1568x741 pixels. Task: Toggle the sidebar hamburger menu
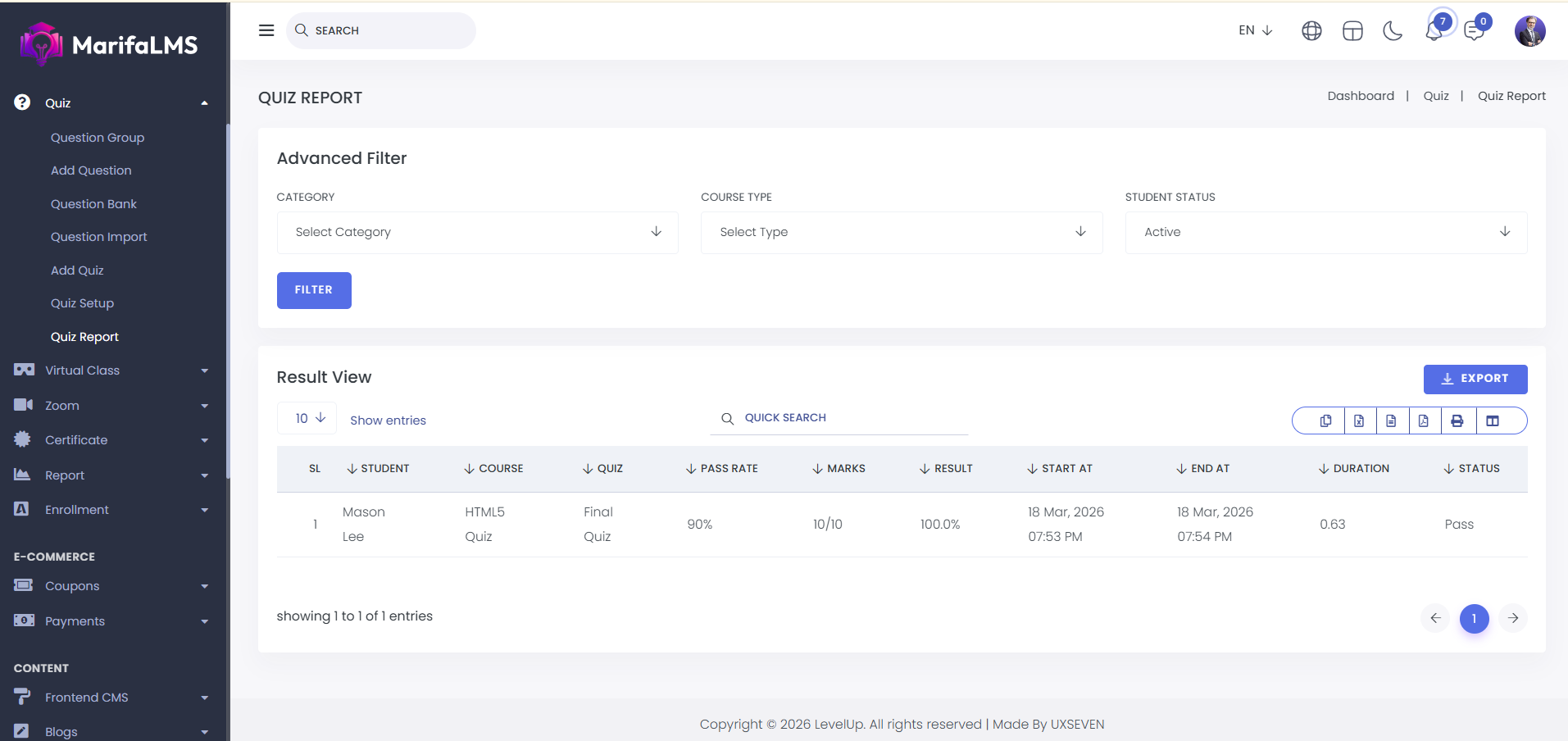click(x=266, y=30)
